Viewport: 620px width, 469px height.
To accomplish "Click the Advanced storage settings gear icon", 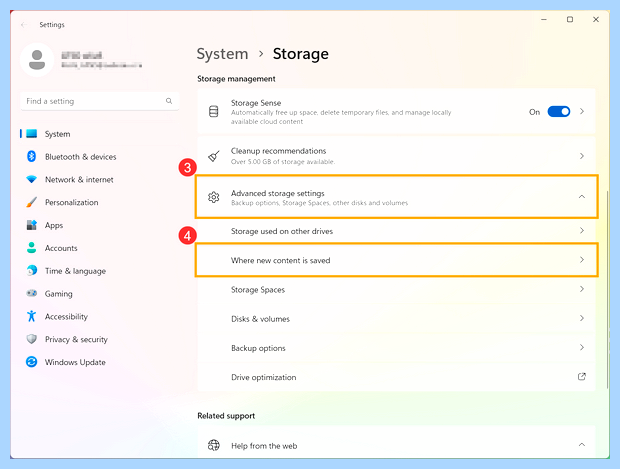I will click(x=214, y=197).
